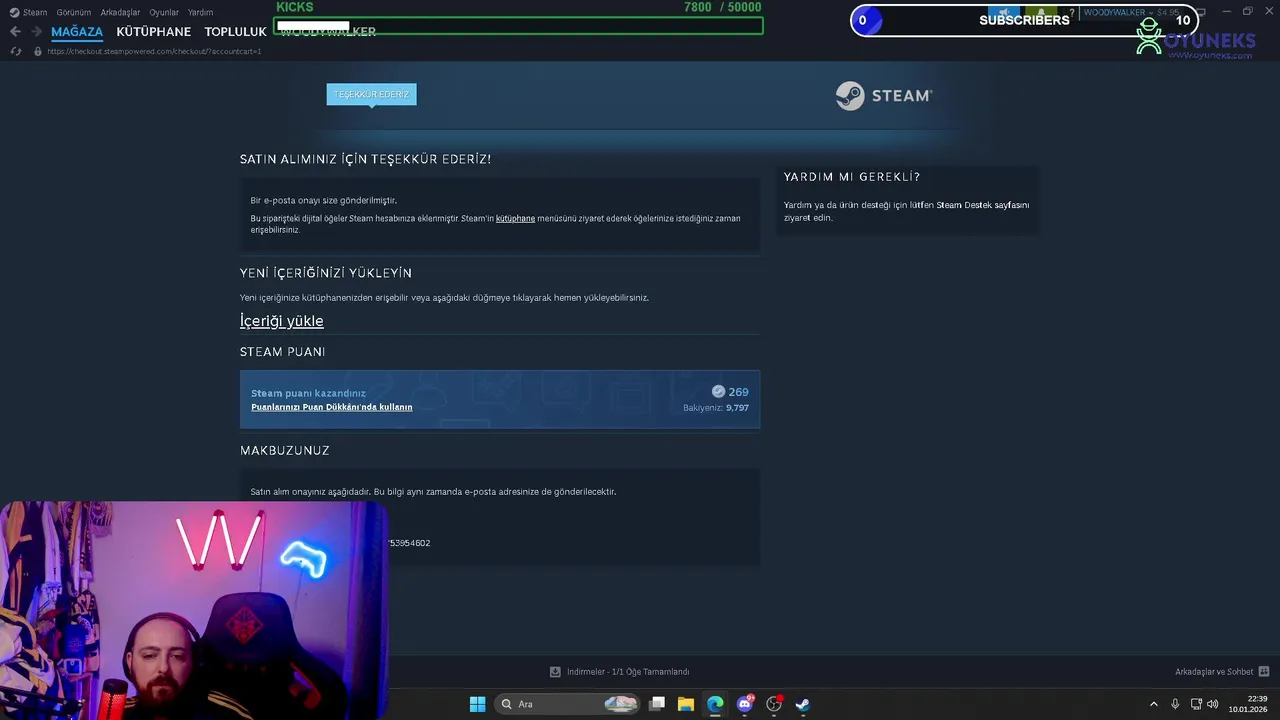Click the back navigation arrow
Screen dimensions: 1280x720
click(x=15, y=31)
